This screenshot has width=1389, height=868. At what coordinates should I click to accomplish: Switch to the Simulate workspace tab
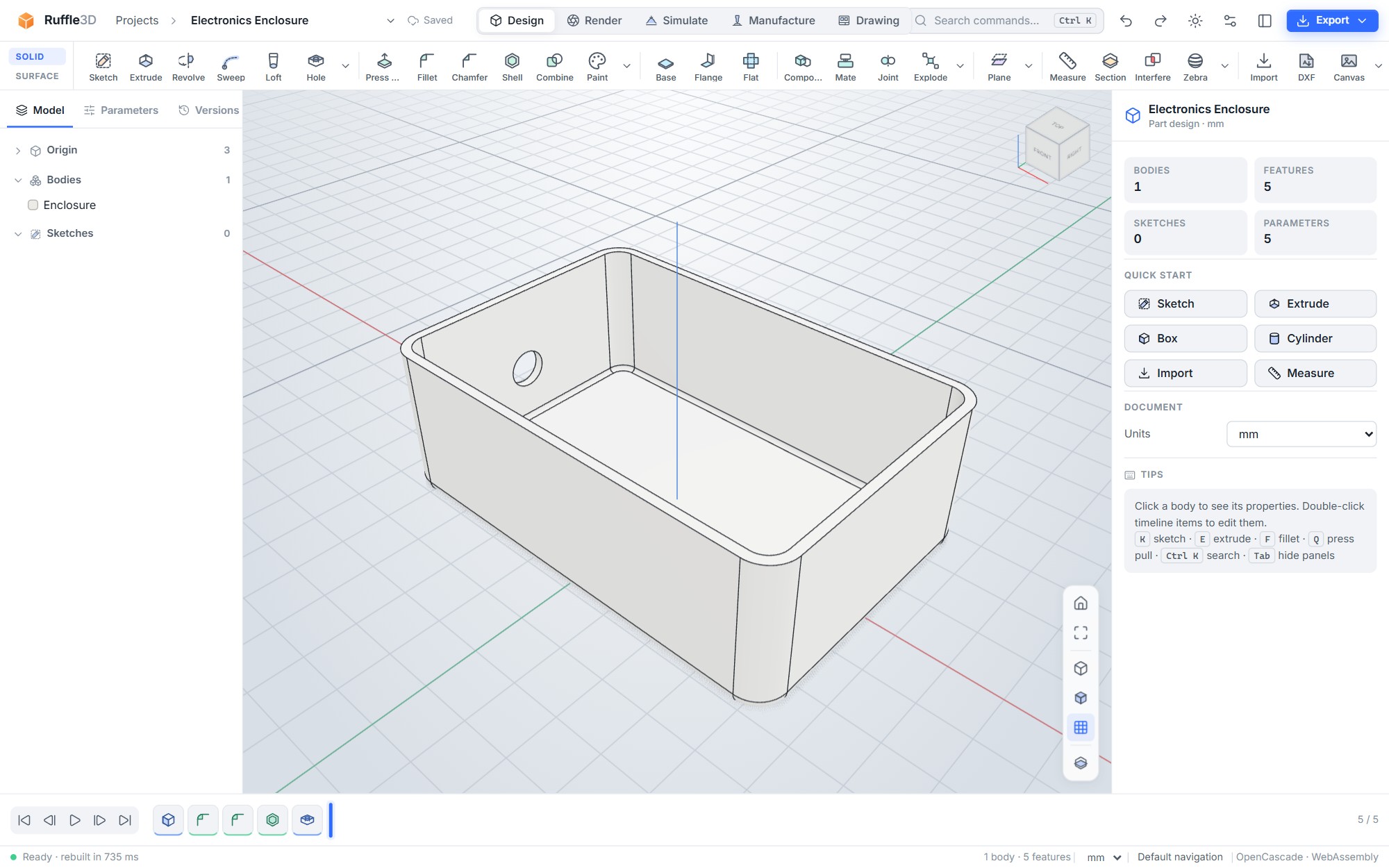676,21
